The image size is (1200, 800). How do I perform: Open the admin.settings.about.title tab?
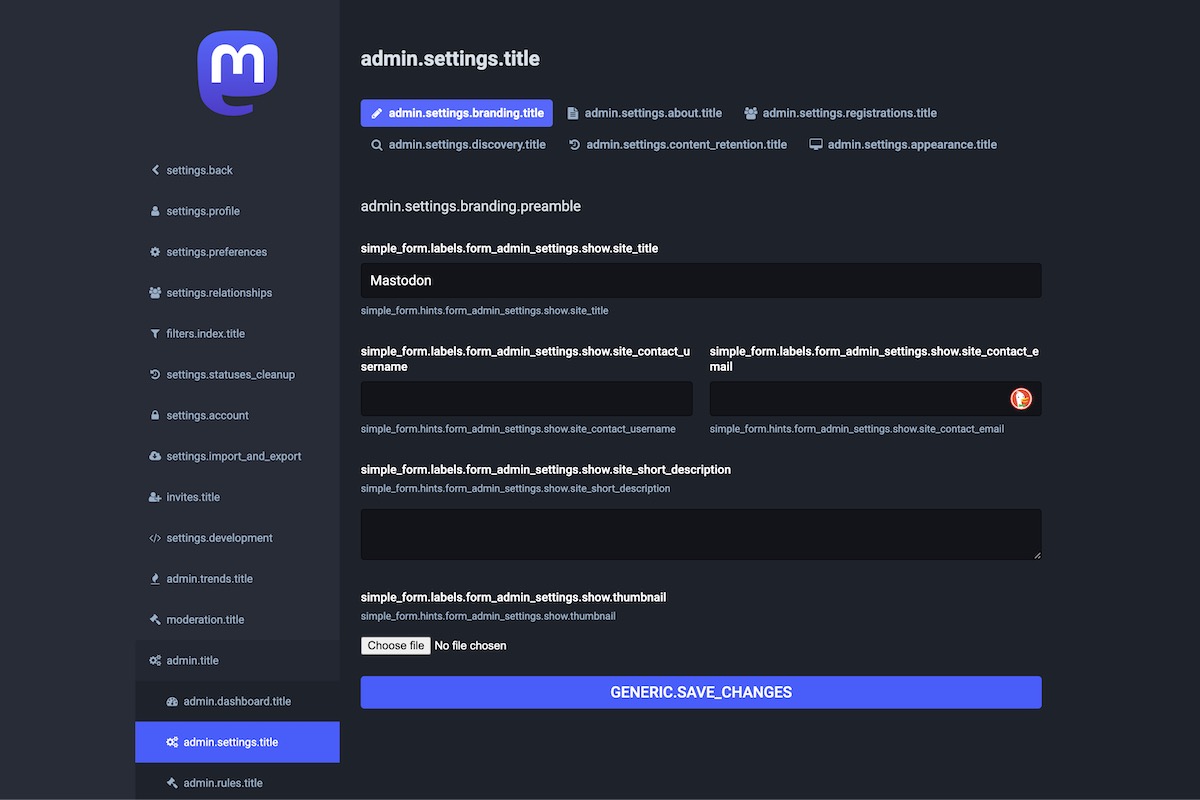[644, 113]
